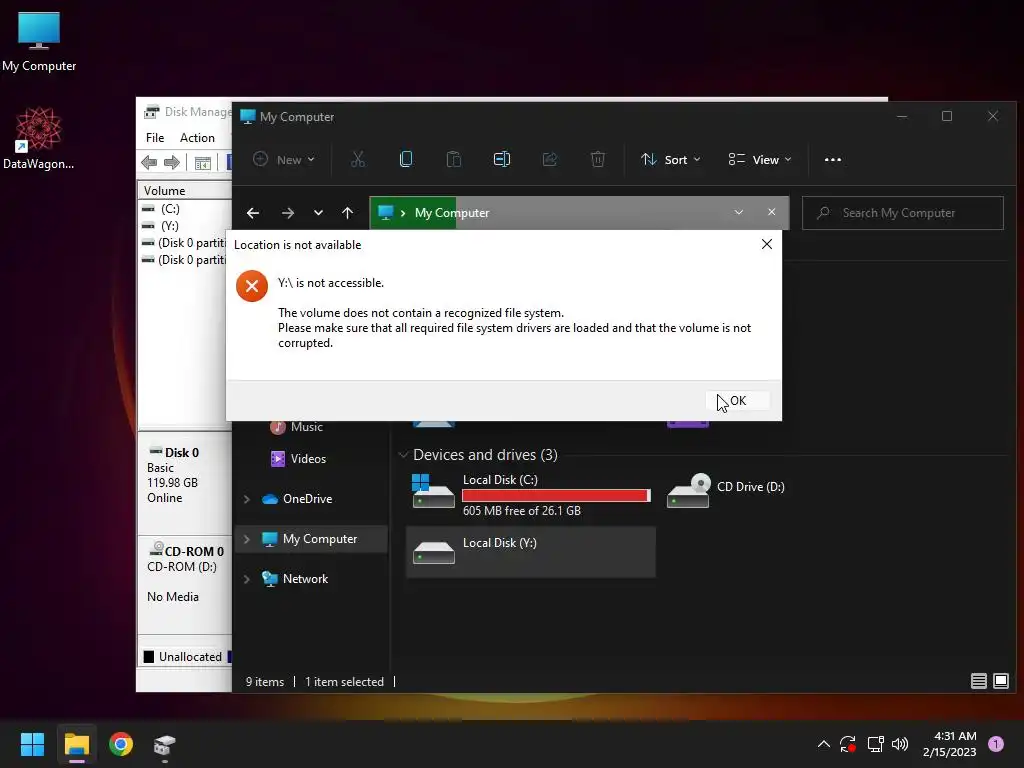Image resolution: width=1024 pixels, height=768 pixels.
Task: Expand the address bar history dropdown
Action: (x=739, y=212)
